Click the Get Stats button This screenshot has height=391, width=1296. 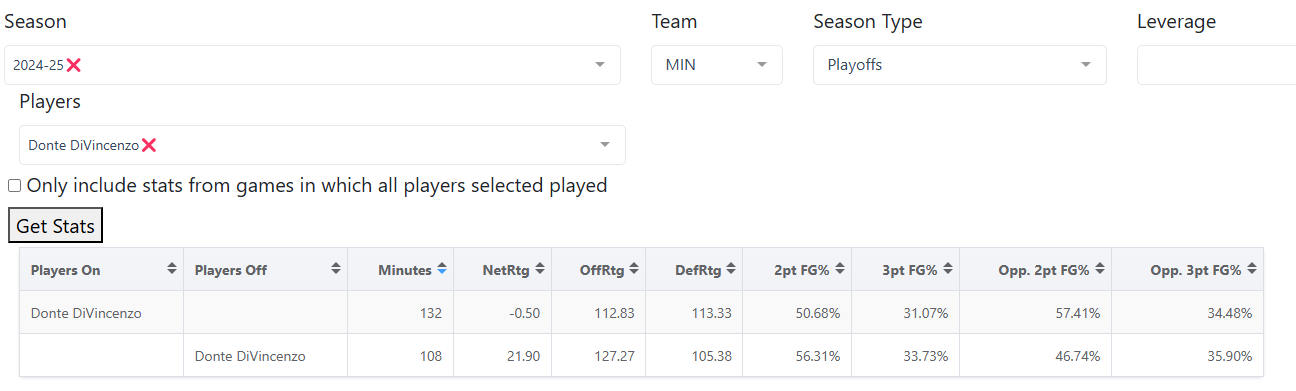click(x=55, y=226)
